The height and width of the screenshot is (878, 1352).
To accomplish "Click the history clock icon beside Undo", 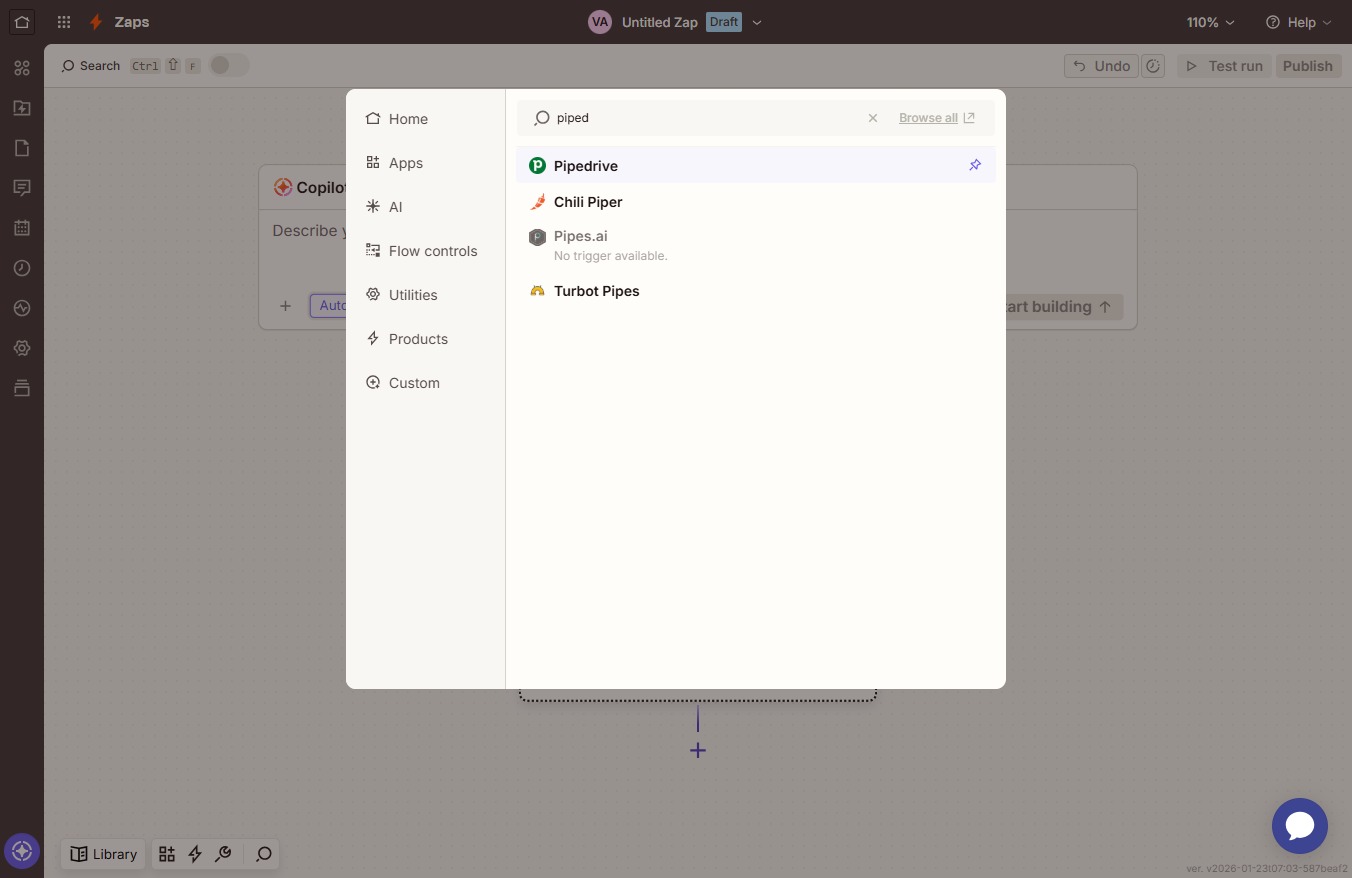I will (1153, 66).
